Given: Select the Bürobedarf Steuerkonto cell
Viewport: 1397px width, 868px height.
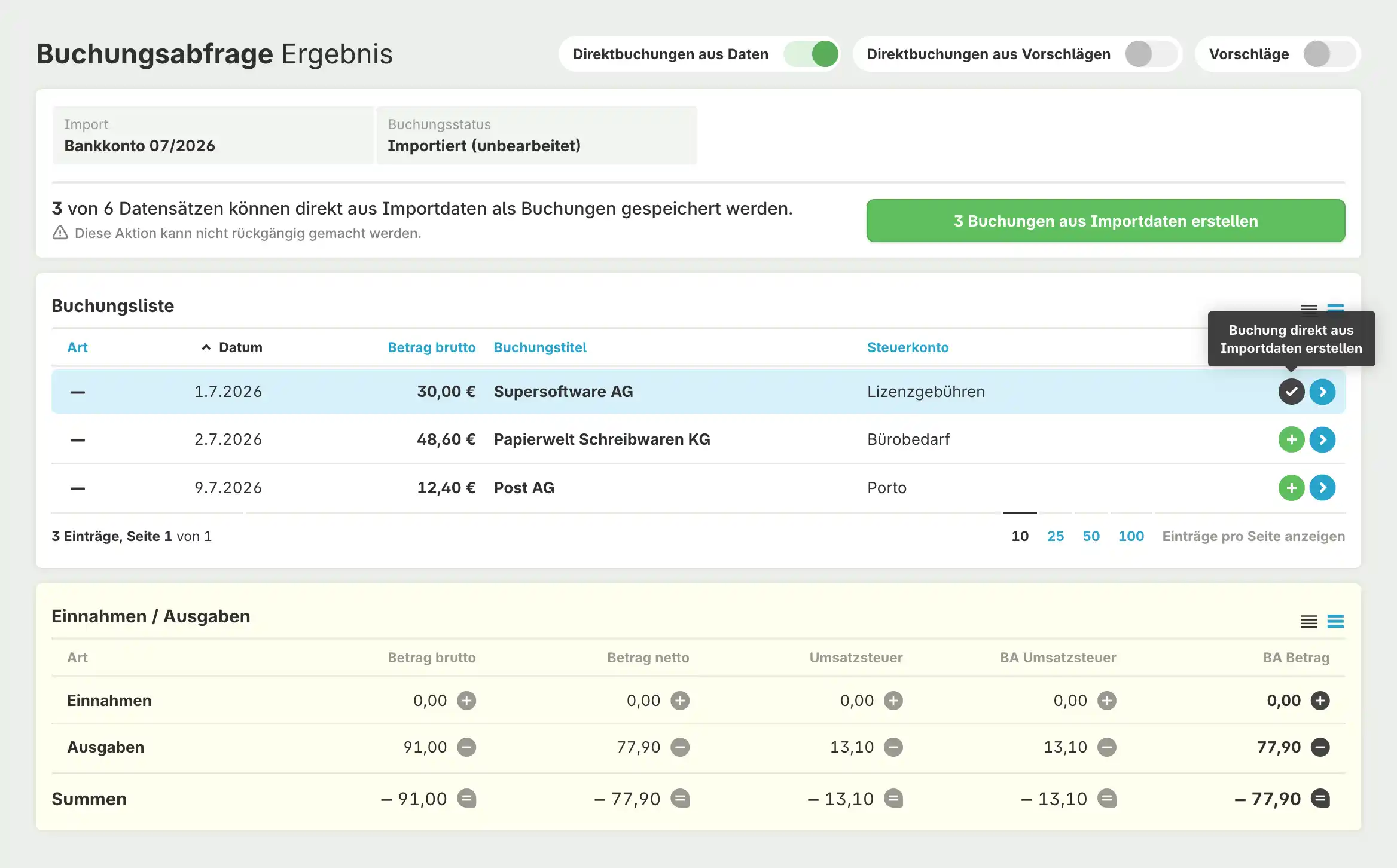Looking at the screenshot, I should [x=908, y=439].
